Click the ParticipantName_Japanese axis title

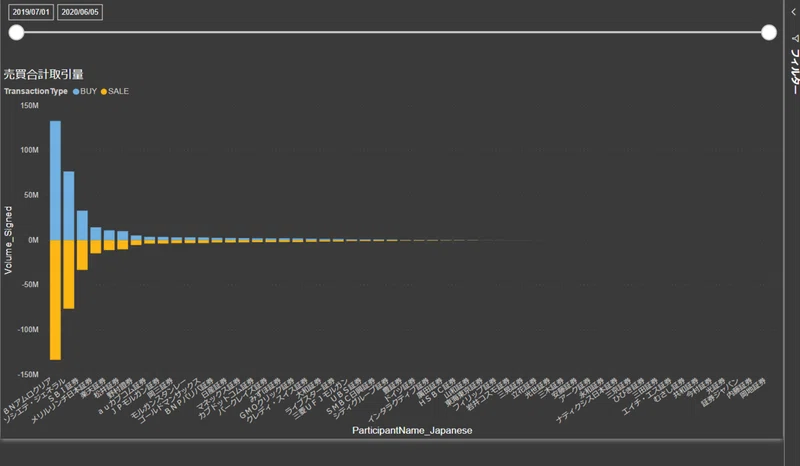(x=412, y=430)
